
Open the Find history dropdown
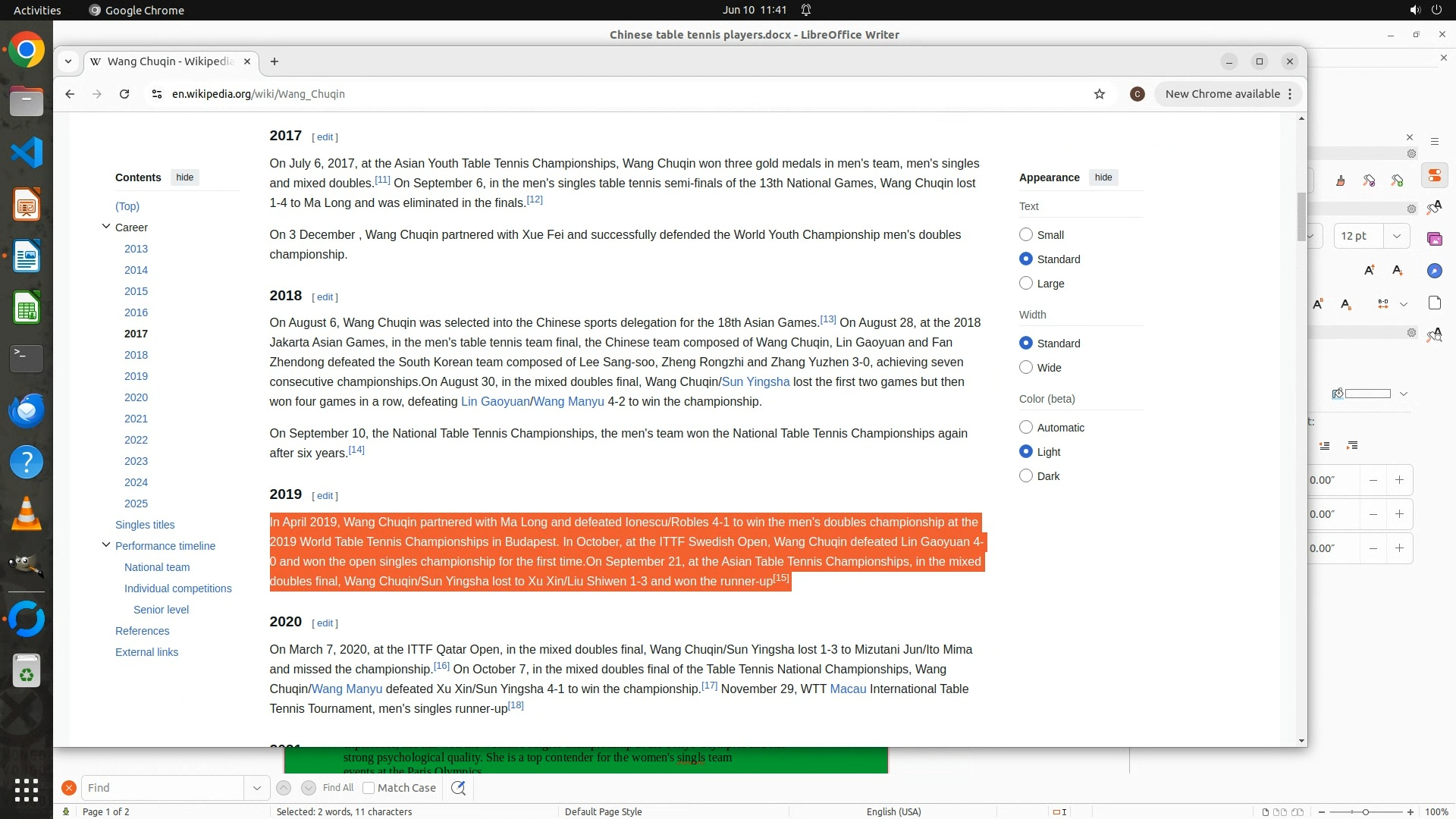pyautogui.click(x=256, y=788)
